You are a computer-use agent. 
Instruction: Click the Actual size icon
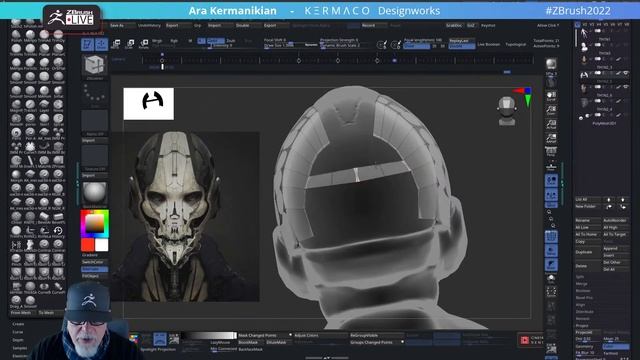click(x=551, y=124)
